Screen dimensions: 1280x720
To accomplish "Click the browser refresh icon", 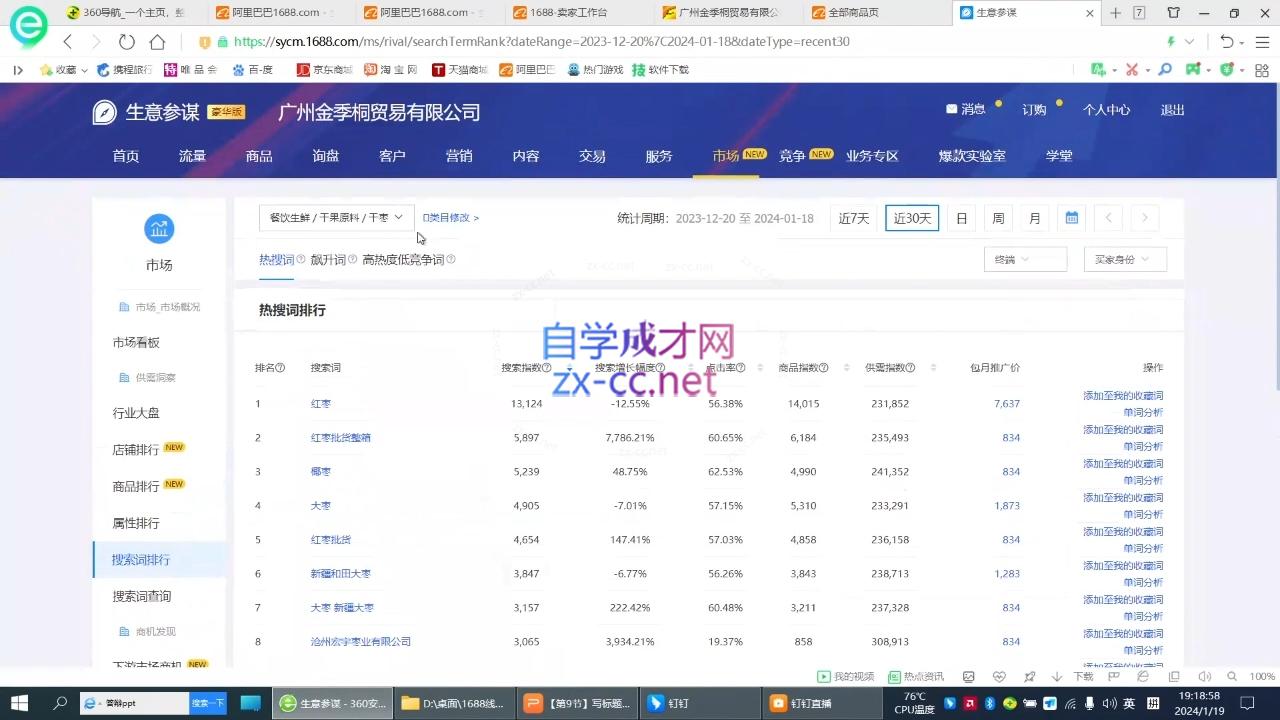I will point(126,42).
